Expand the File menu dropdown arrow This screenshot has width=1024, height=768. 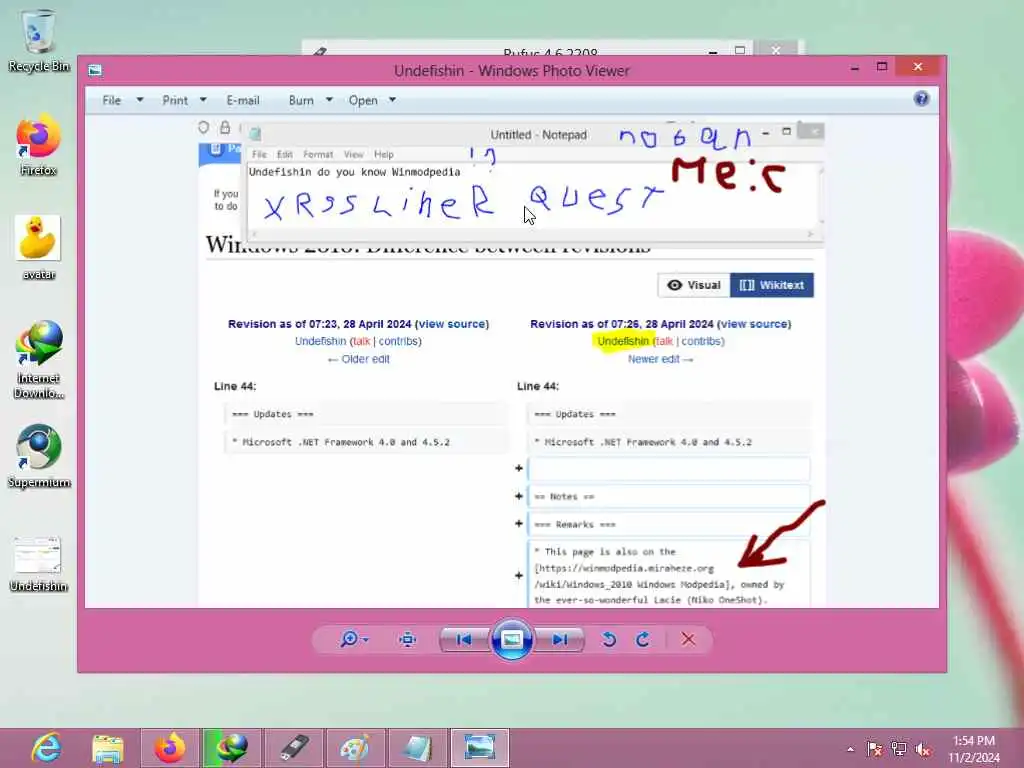[140, 100]
